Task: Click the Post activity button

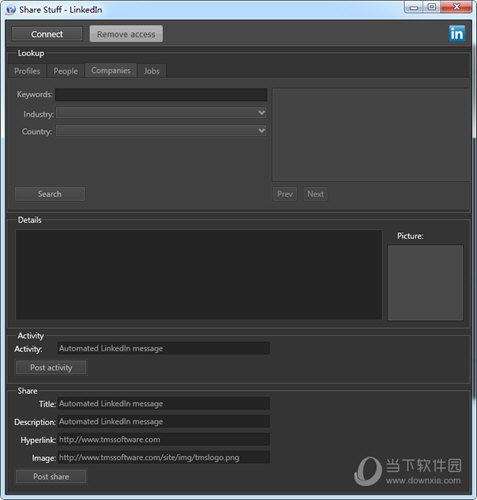Action: [x=51, y=368]
